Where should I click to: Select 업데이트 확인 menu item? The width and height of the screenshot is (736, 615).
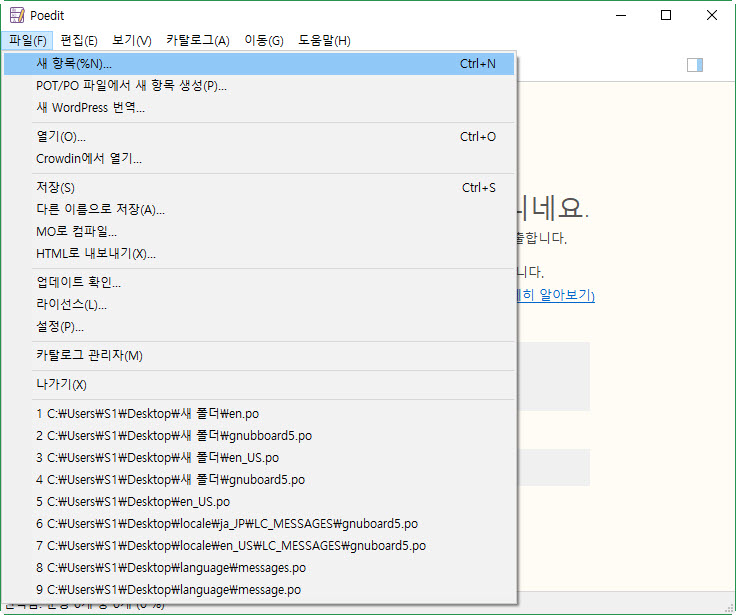click(x=78, y=283)
